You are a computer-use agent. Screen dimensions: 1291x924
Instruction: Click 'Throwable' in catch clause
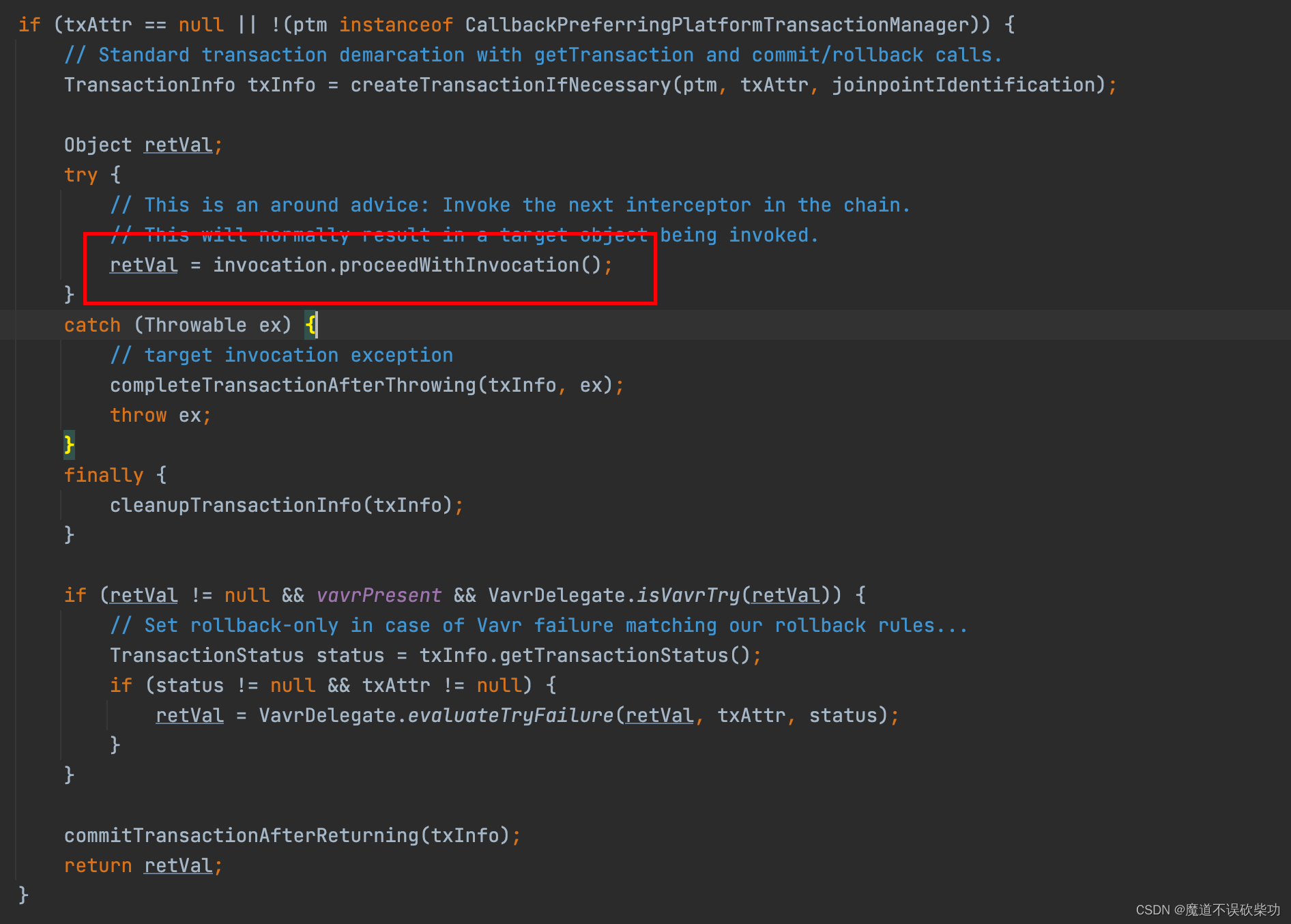(x=196, y=326)
